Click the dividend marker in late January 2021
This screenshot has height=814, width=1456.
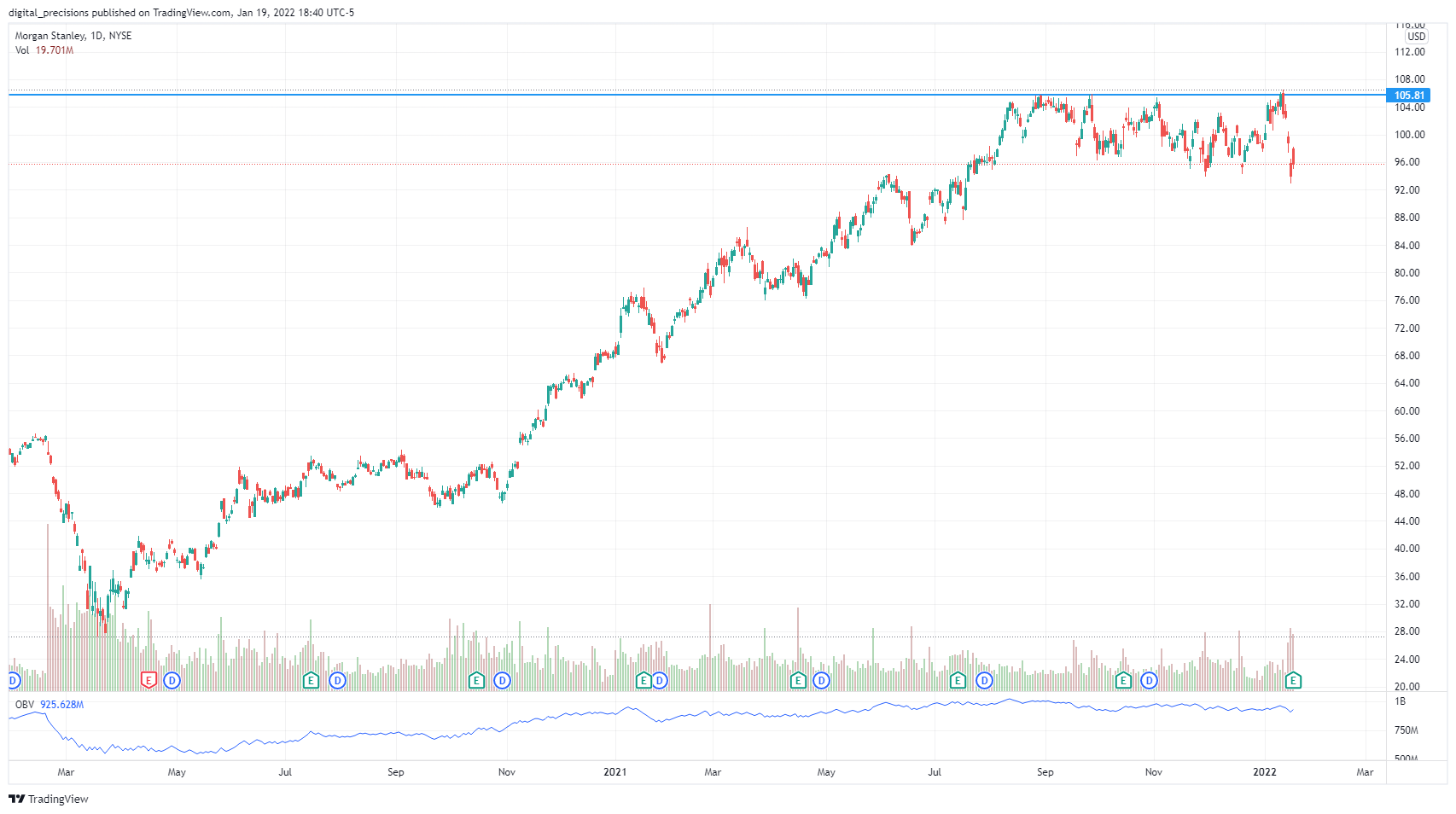[x=658, y=680]
